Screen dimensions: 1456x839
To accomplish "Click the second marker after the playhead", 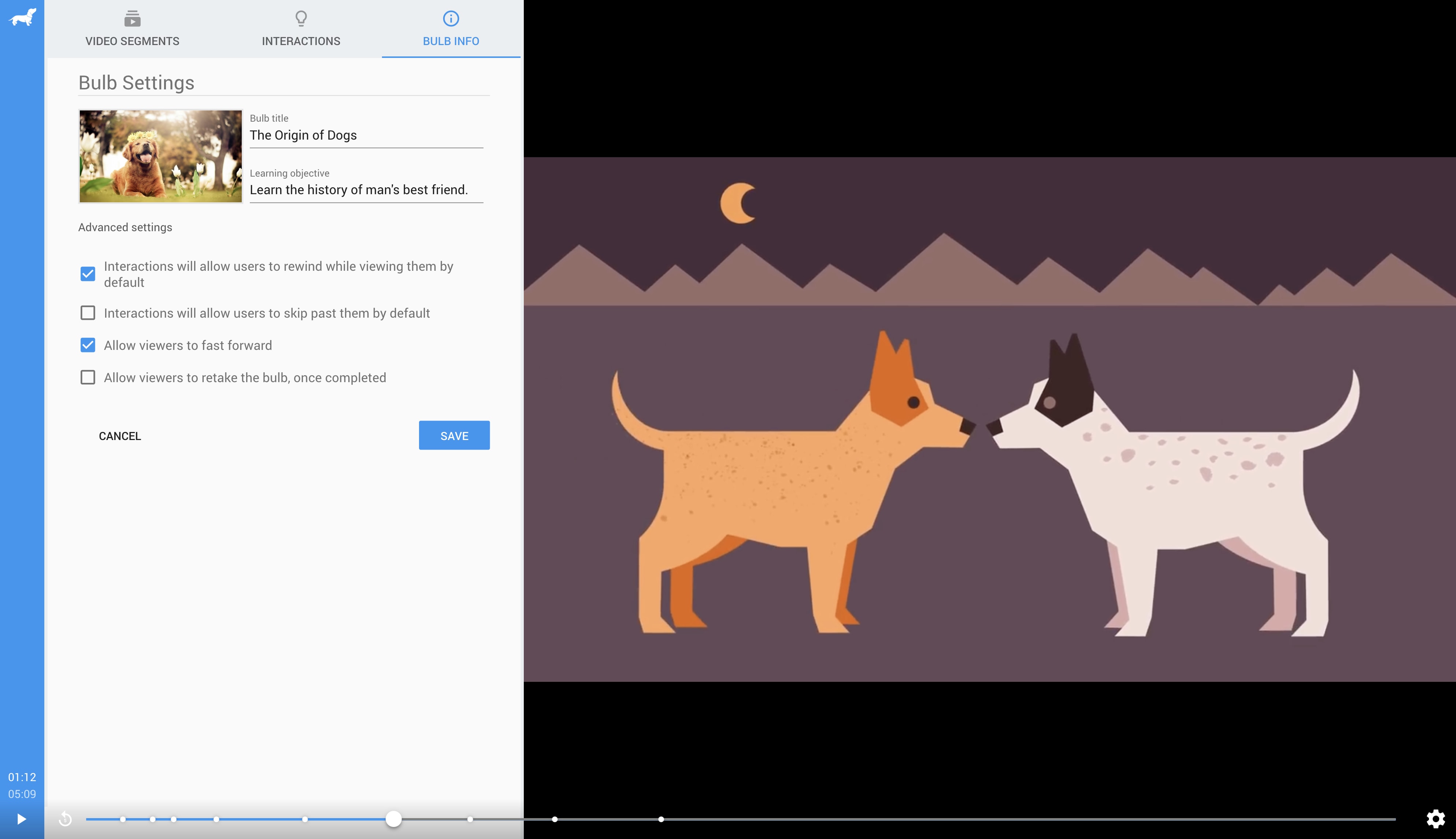I will [x=555, y=819].
